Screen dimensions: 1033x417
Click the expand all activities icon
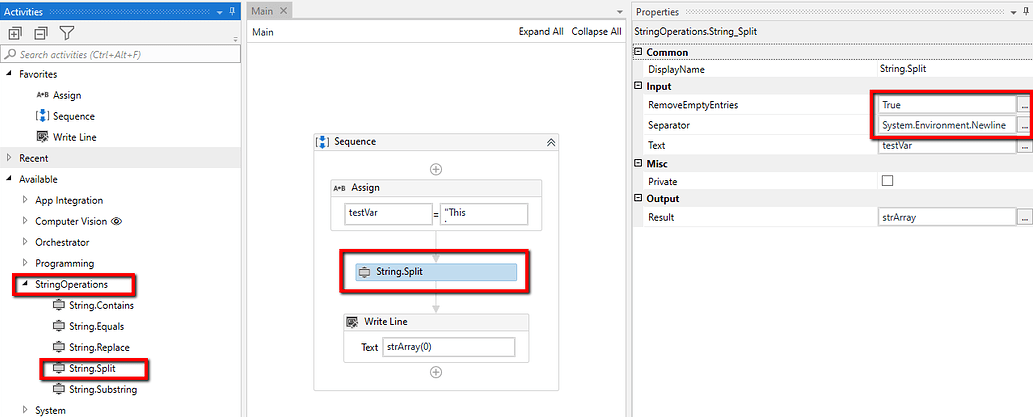click(15, 33)
